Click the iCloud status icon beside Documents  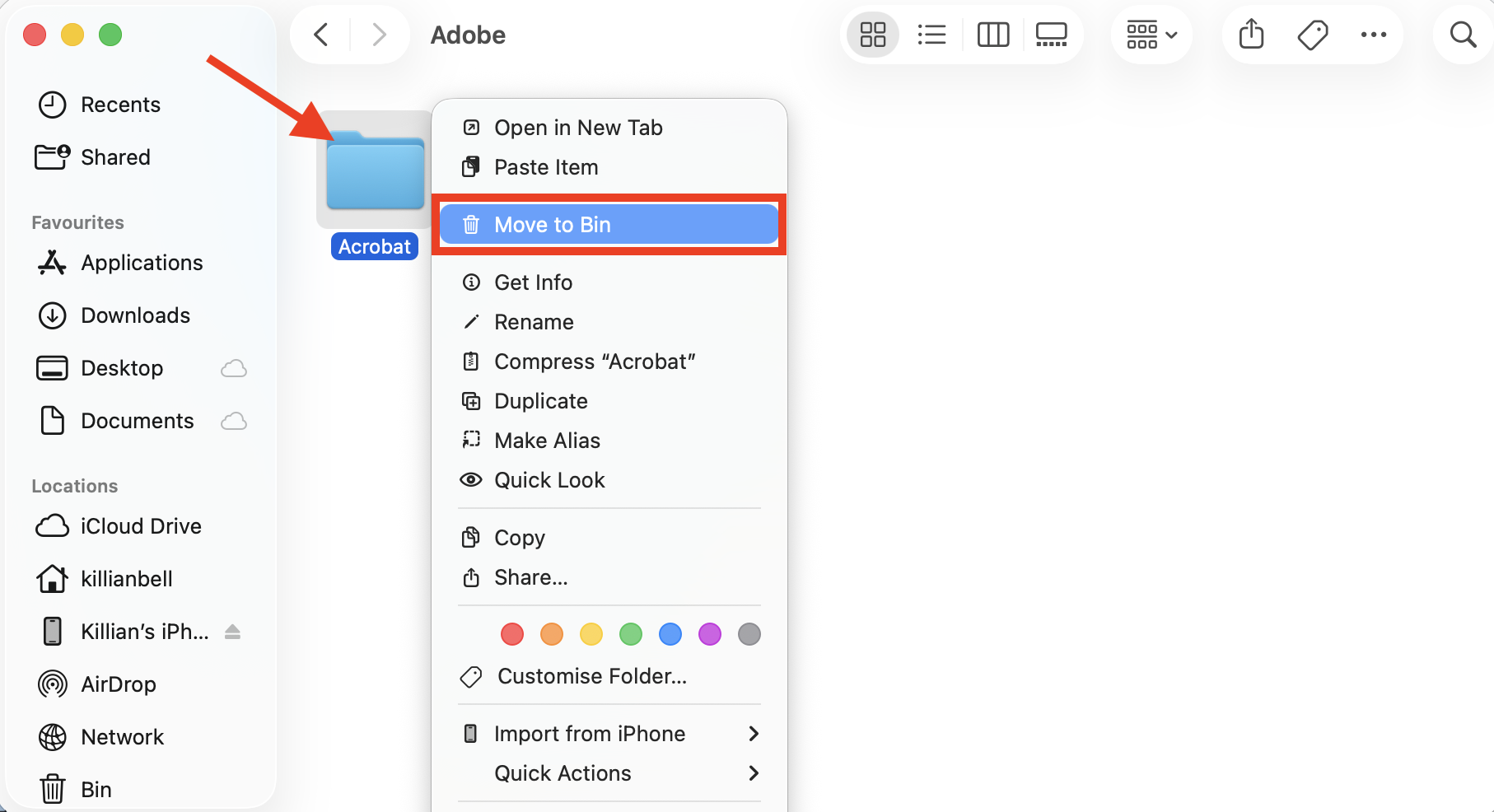pyautogui.click(x=233, y=421)
